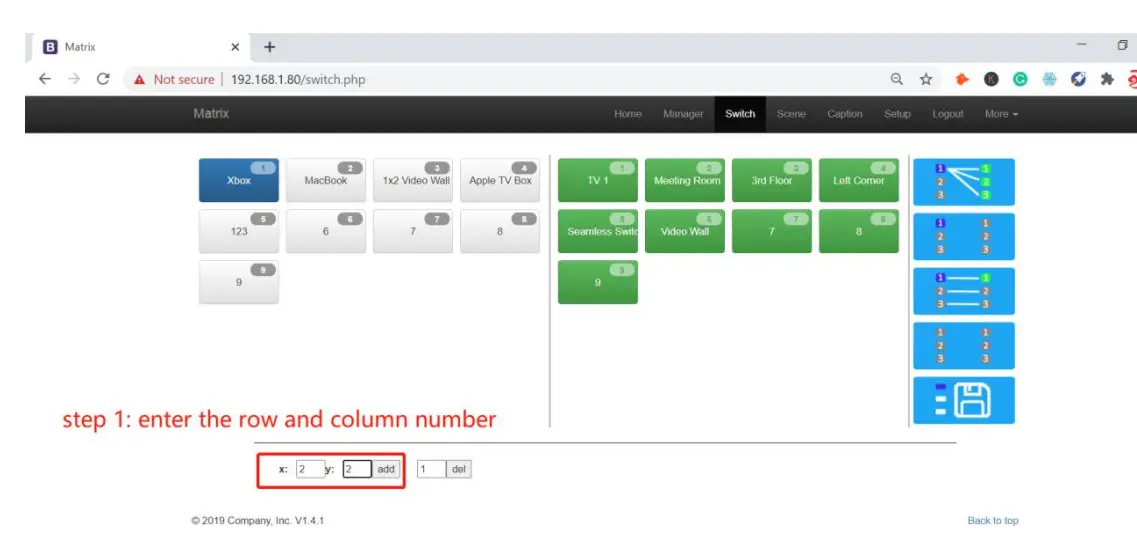1137x551 pixels.
Task: Open the Home nav item
Action: tap(627, 114)
